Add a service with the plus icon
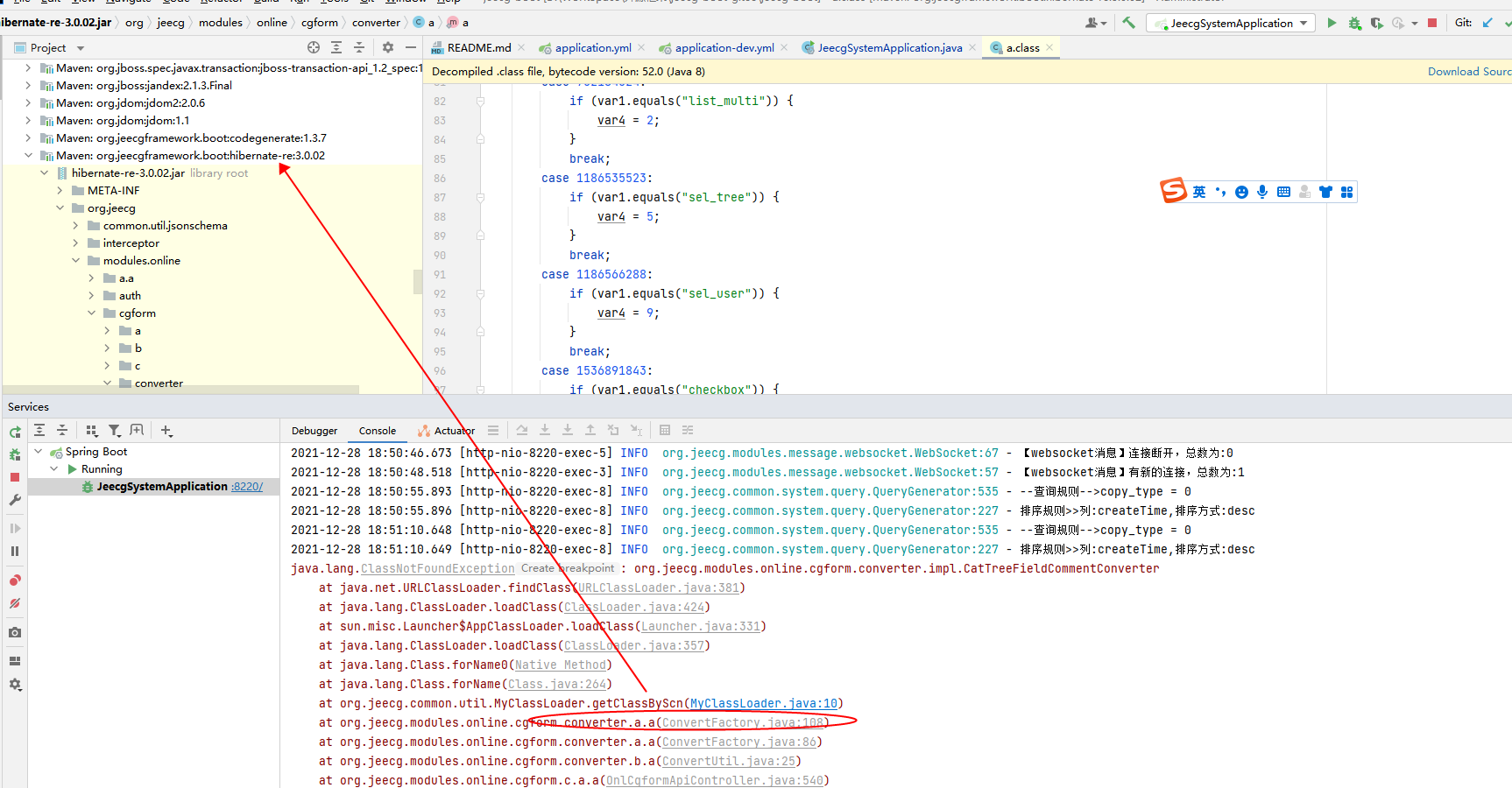The height and width of the screenshot is (788, 1512). tap(166, 430)
